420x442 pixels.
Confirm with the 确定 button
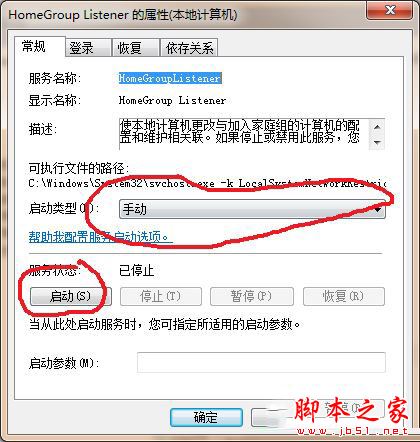[x=206, y=417]
